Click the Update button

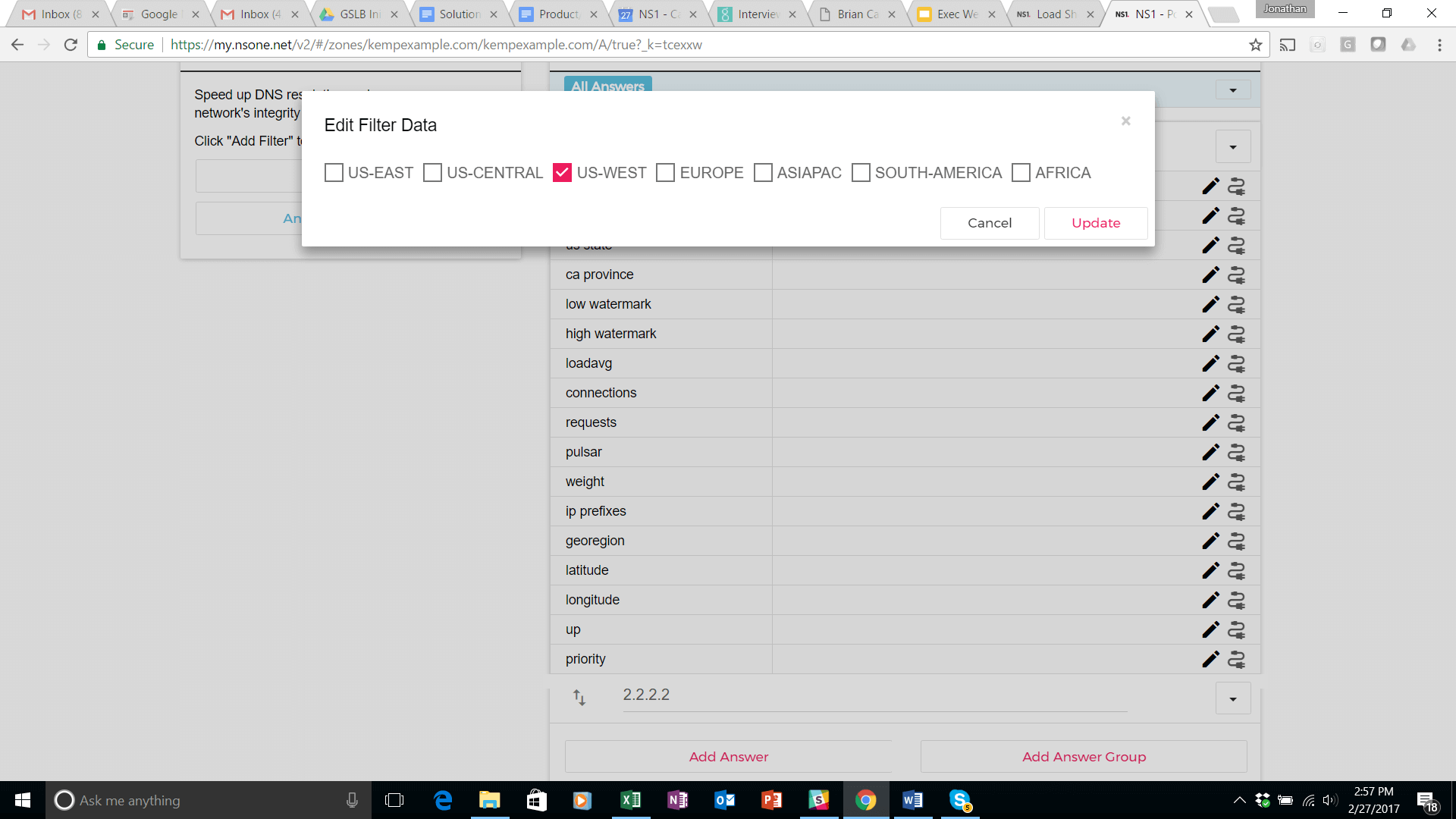(x=1095, y=223)
